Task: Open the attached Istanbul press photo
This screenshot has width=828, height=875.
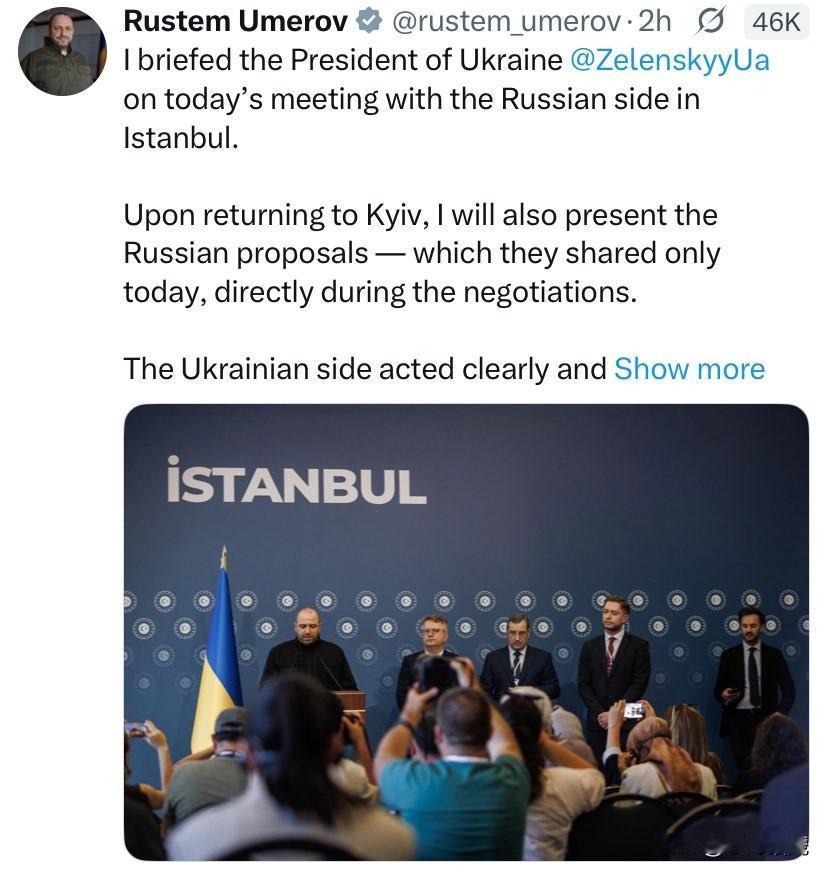Action: click(x=466, y=632)
